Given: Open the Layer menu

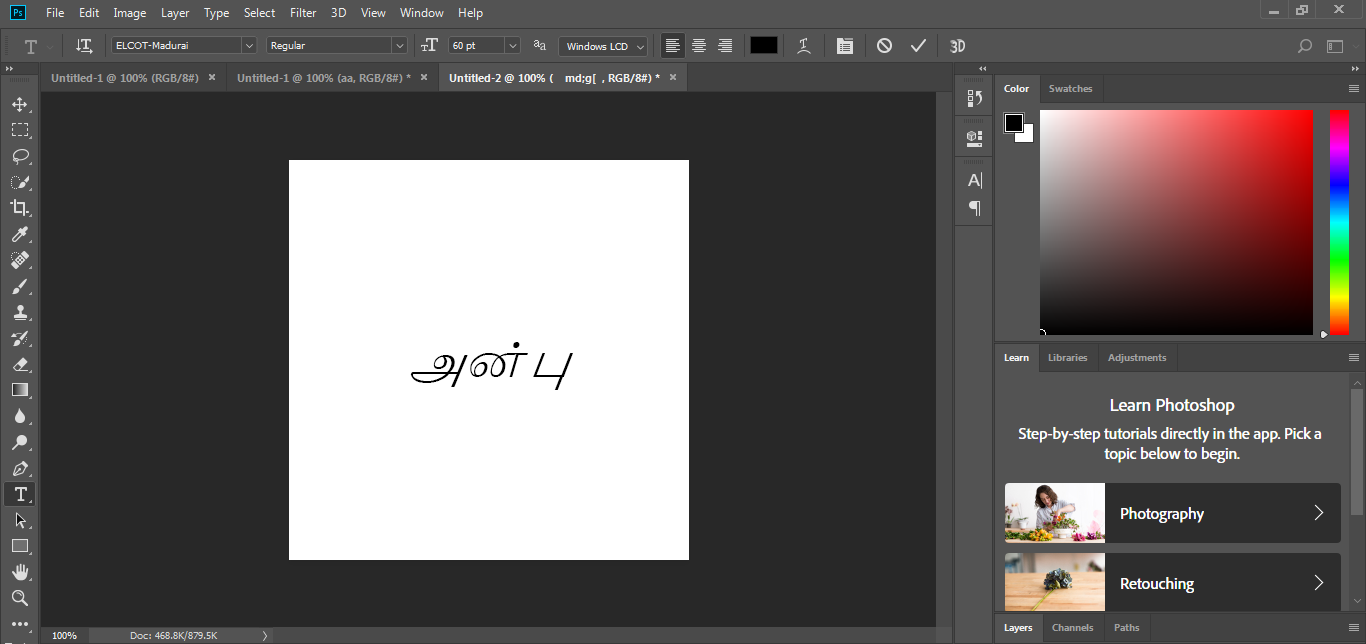Looking at the screenshot, I should coord(175,13).
